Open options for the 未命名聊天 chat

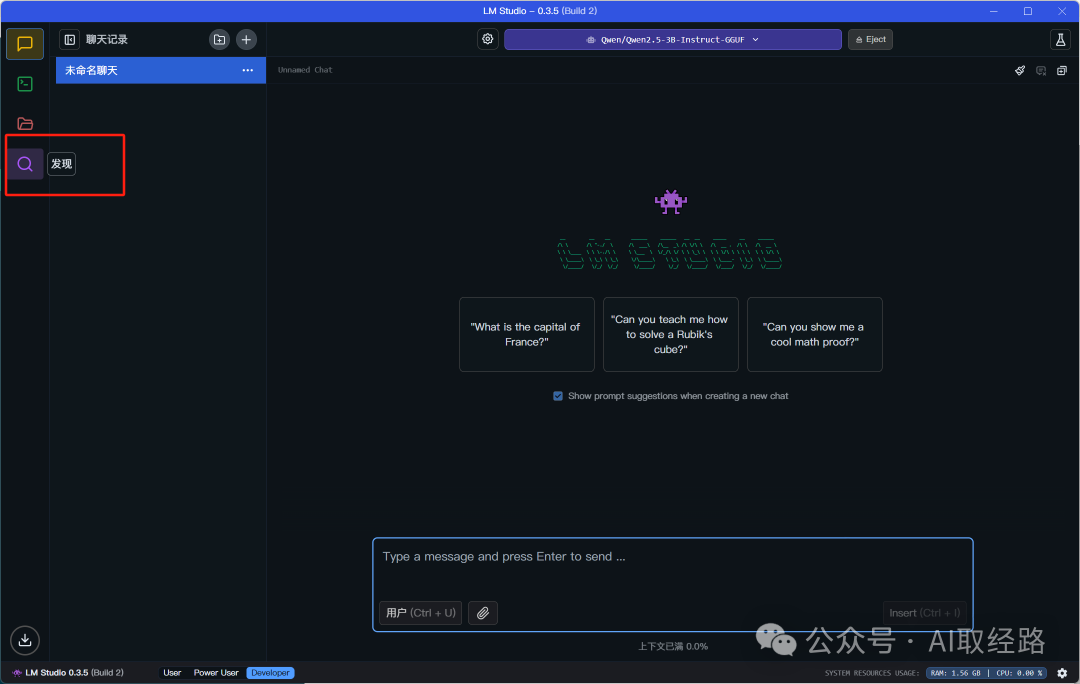coord(247,70)
